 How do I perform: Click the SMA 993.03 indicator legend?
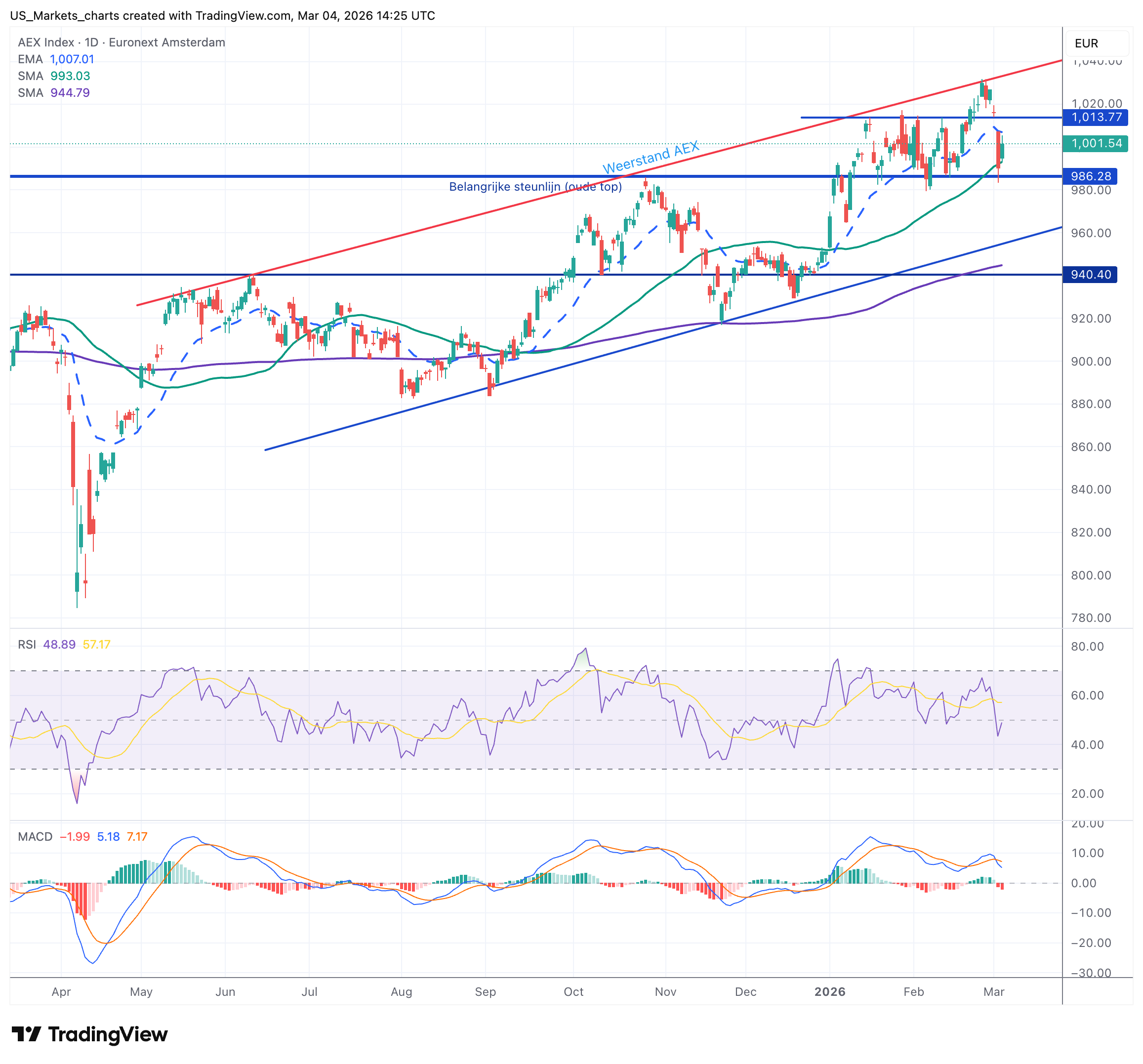[x=53, y=76]
